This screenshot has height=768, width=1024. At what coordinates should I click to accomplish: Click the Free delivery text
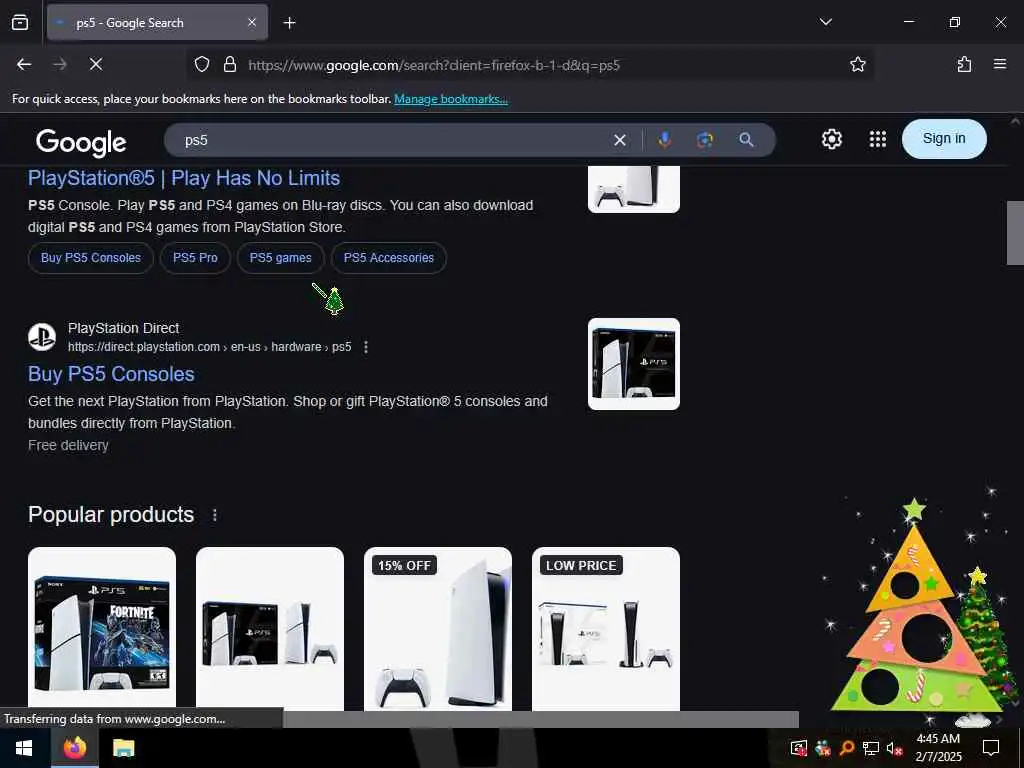pos(68,445)
